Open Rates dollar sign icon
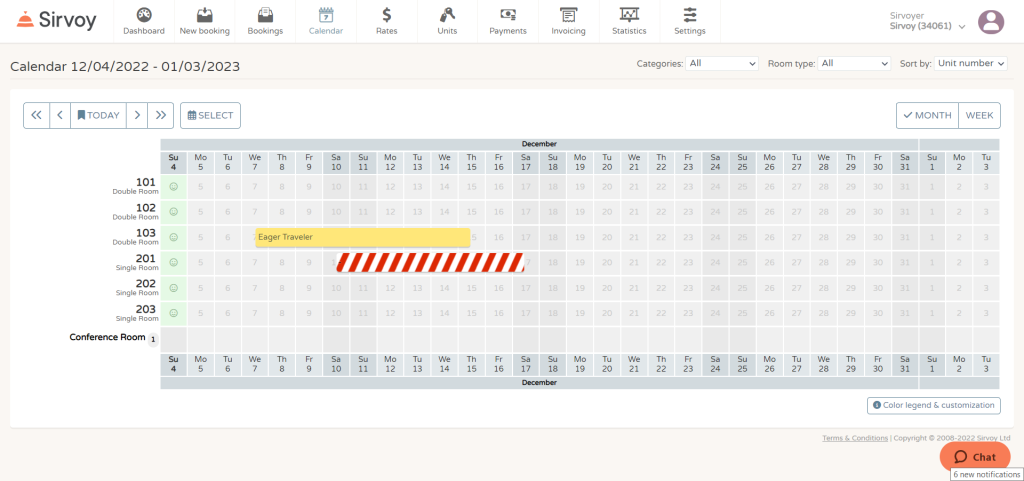Viewport: 1024px width, 481px height. tap(386, 15)
